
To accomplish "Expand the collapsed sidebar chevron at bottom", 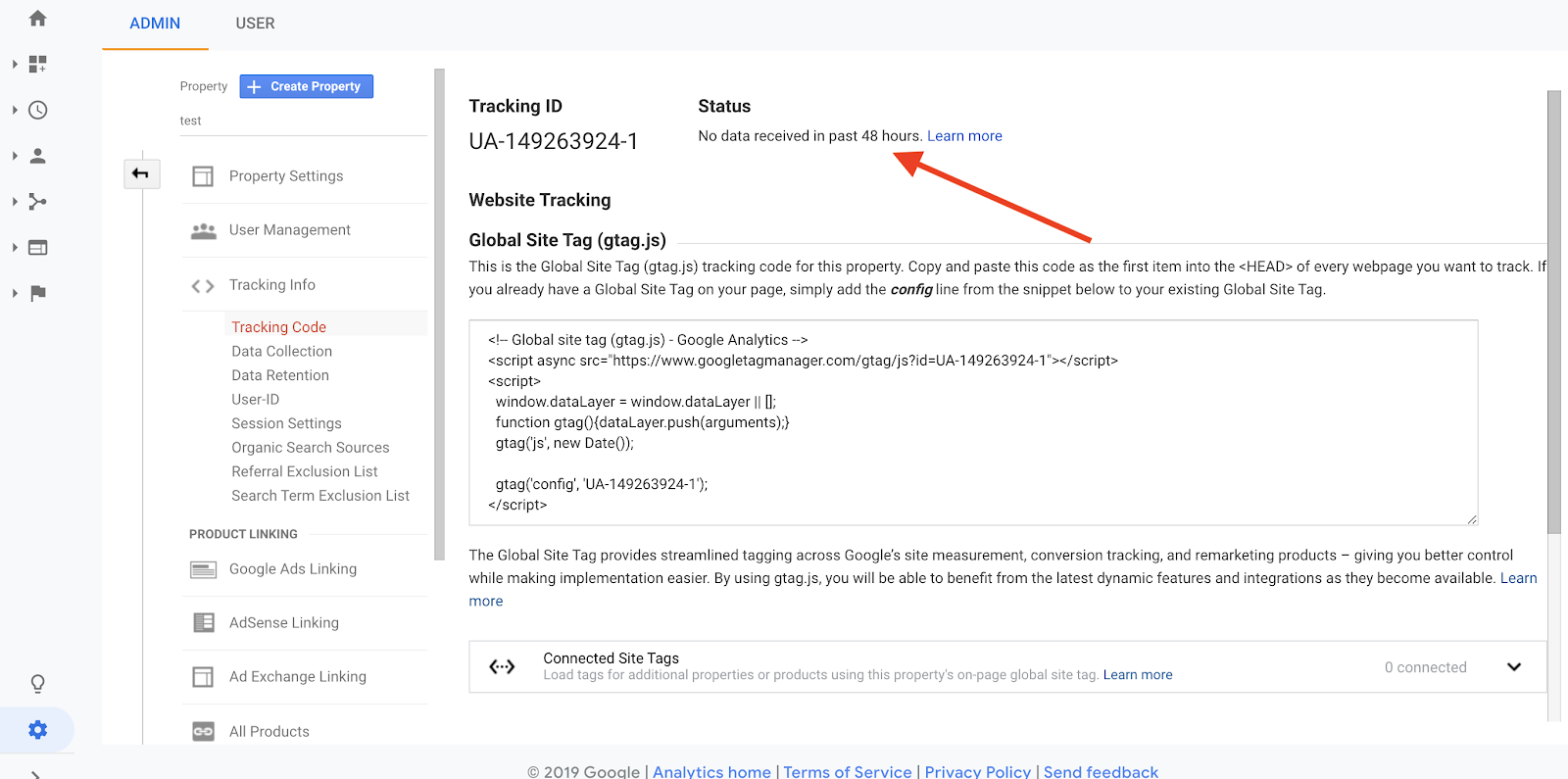I will (x=35, y=774).
